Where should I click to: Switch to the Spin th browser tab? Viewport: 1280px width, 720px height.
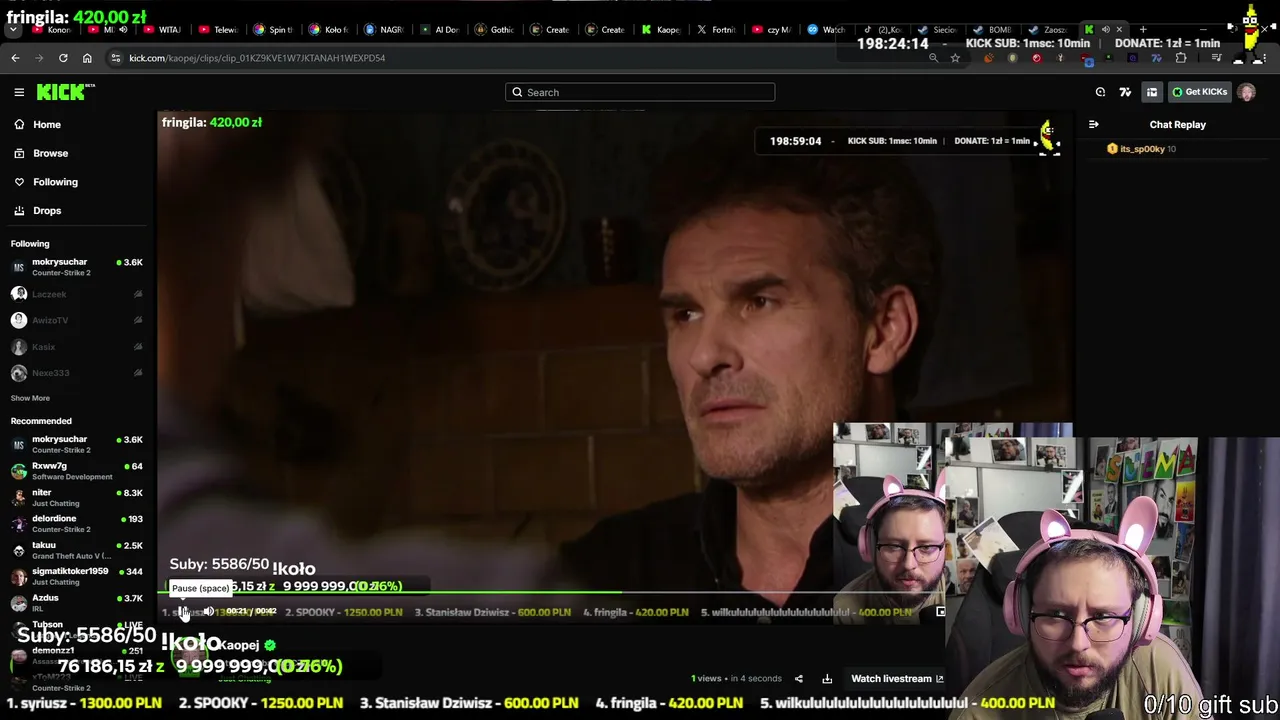[x=273, y=30]
